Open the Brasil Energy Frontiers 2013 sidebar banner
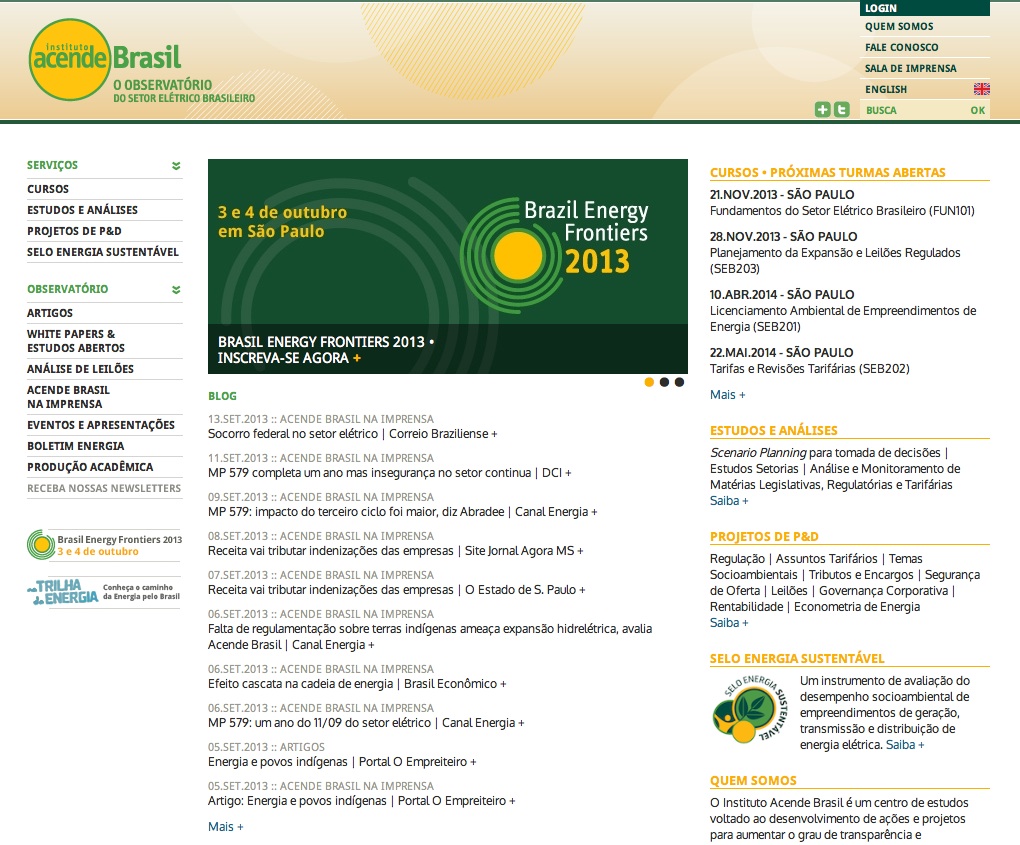The image size is (1020, 845). tap(104, 545)
